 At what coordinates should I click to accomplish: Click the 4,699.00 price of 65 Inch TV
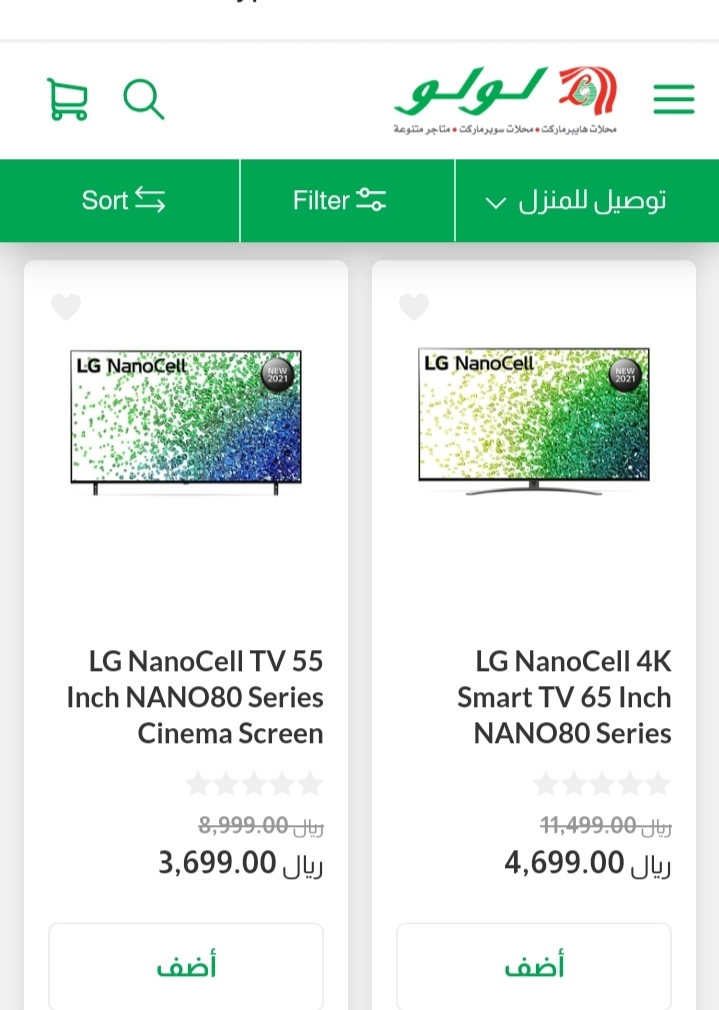click(x=587, y=862)
